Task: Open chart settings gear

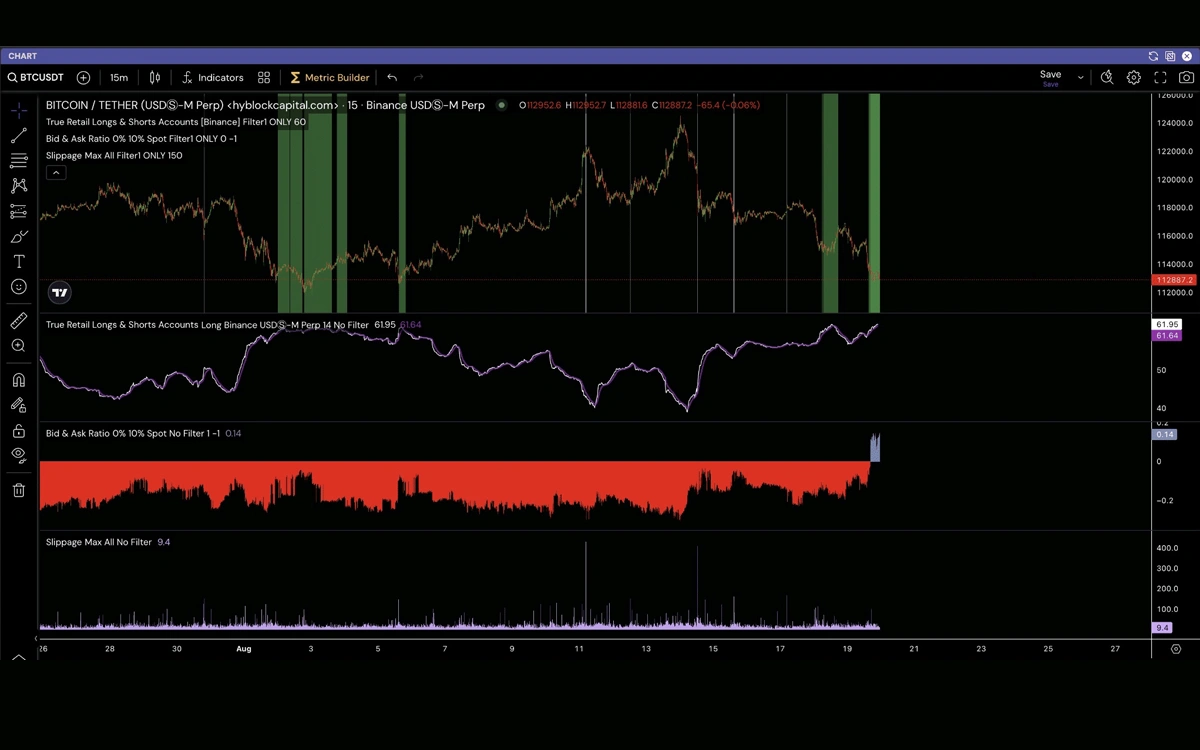Action: pyautogui.click(x=1133, y=77)
